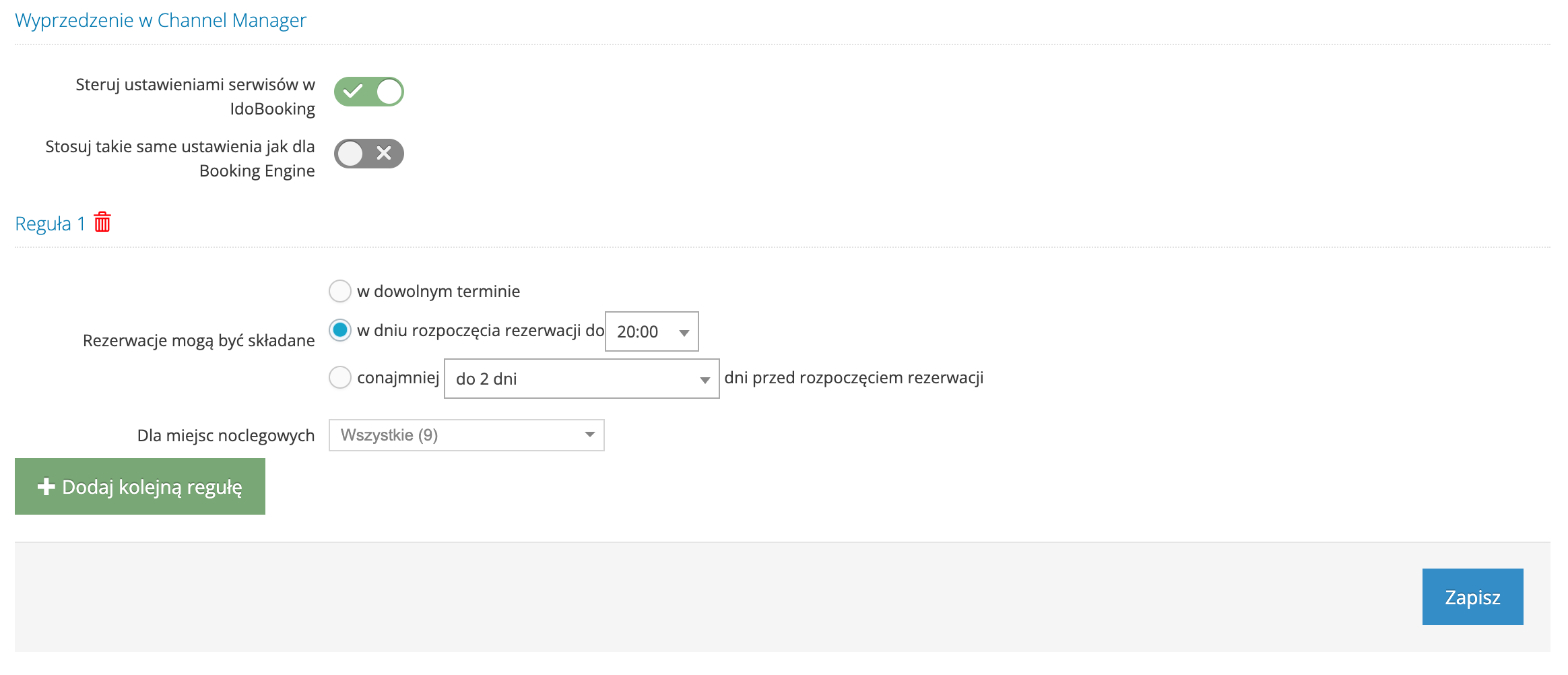Image resolution: width=1568 pixels, height=675 pixels.
Task: Open the 20:00 time dropdown
Action: [650, 331]
